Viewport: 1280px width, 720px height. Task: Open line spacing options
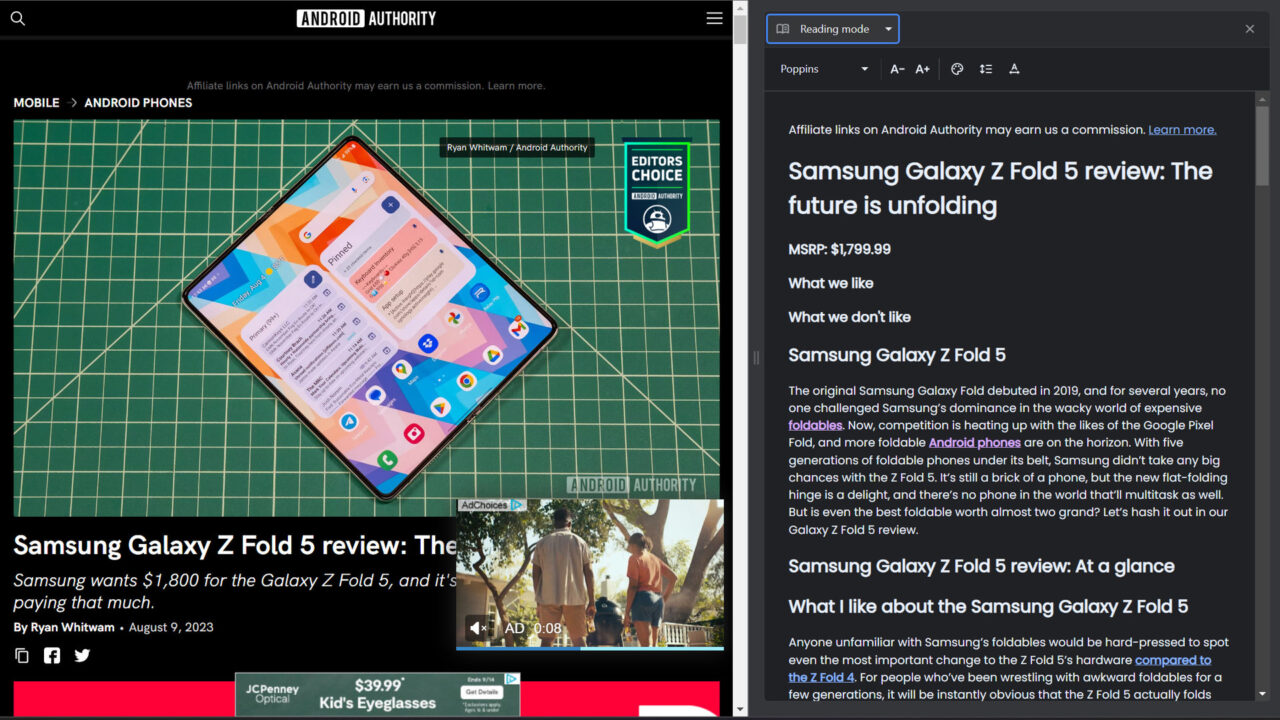pyautogui.click(x=985, y=69)
